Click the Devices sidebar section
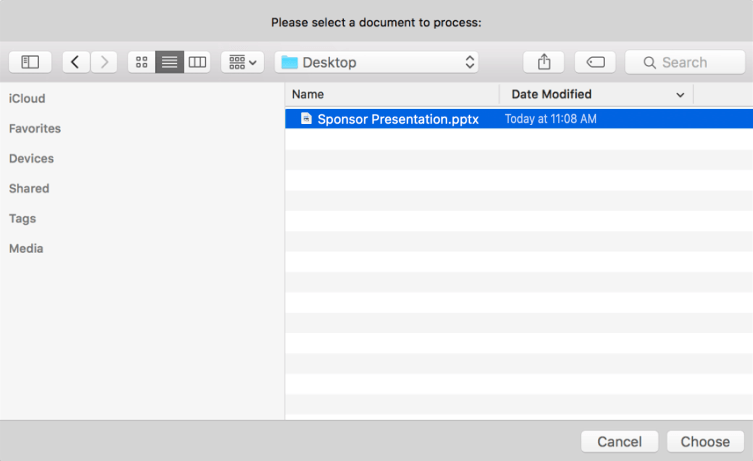This screenshot has height=461, width=753. [x=31, y=158]
